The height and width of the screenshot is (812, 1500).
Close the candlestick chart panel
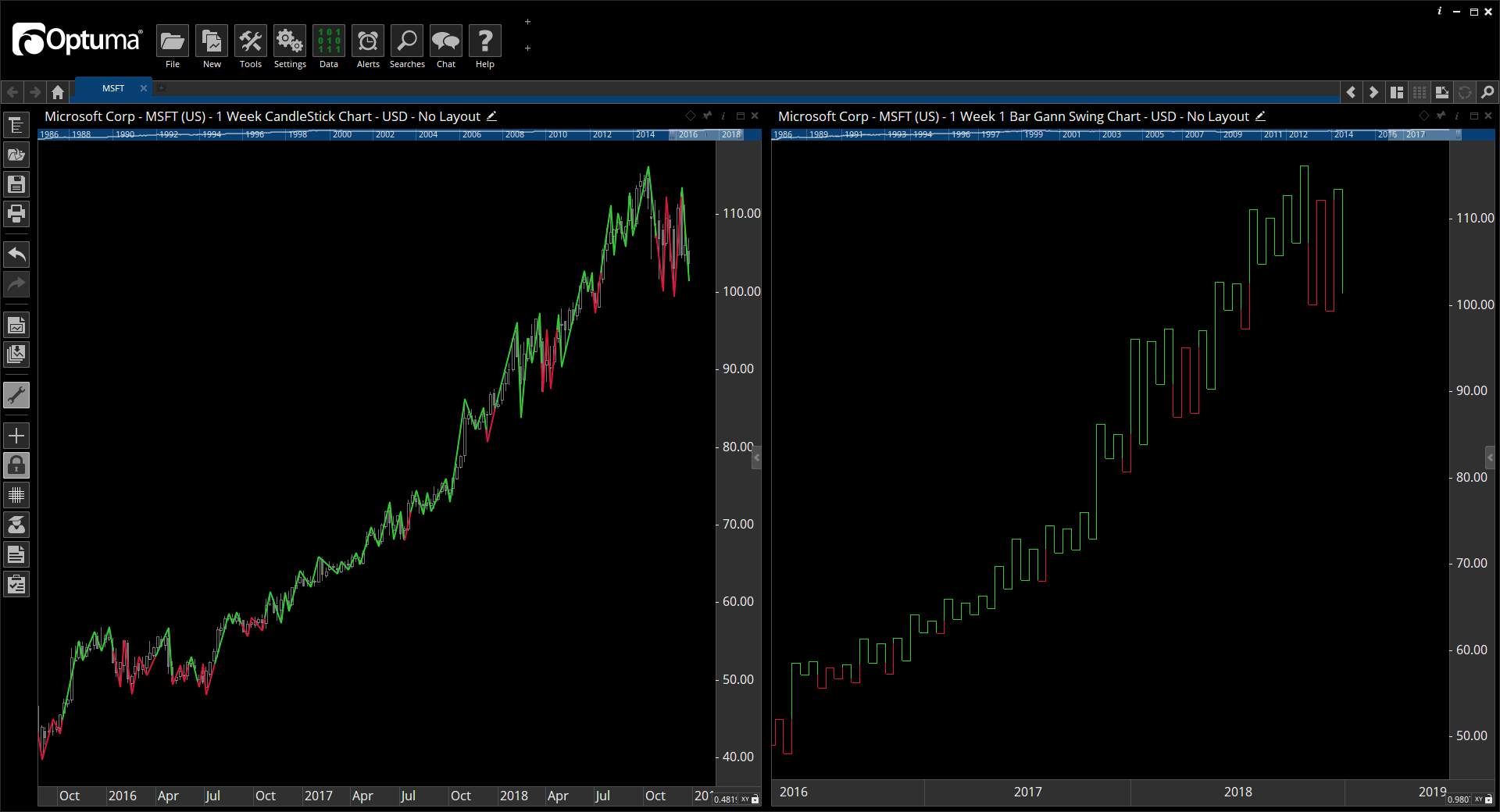(x=755, y=116)
